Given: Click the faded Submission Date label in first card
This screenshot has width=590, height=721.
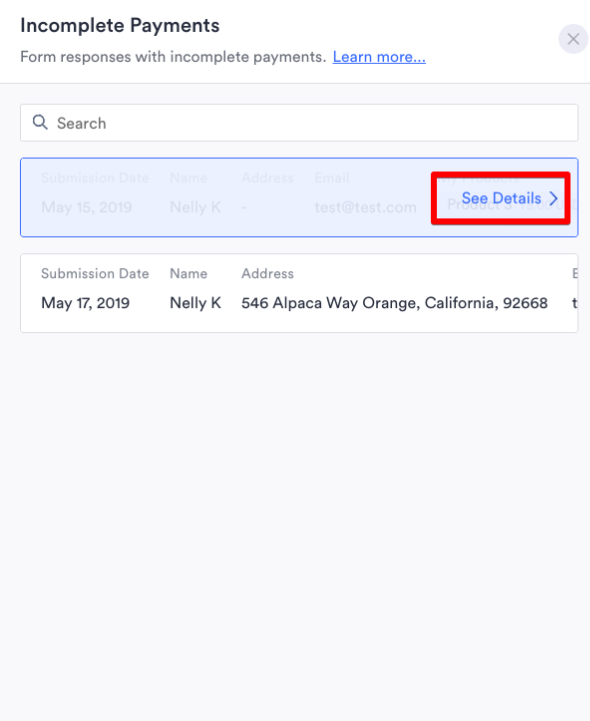Looking at the screenshot, I should pyautogui.click(x=95, y=178).
